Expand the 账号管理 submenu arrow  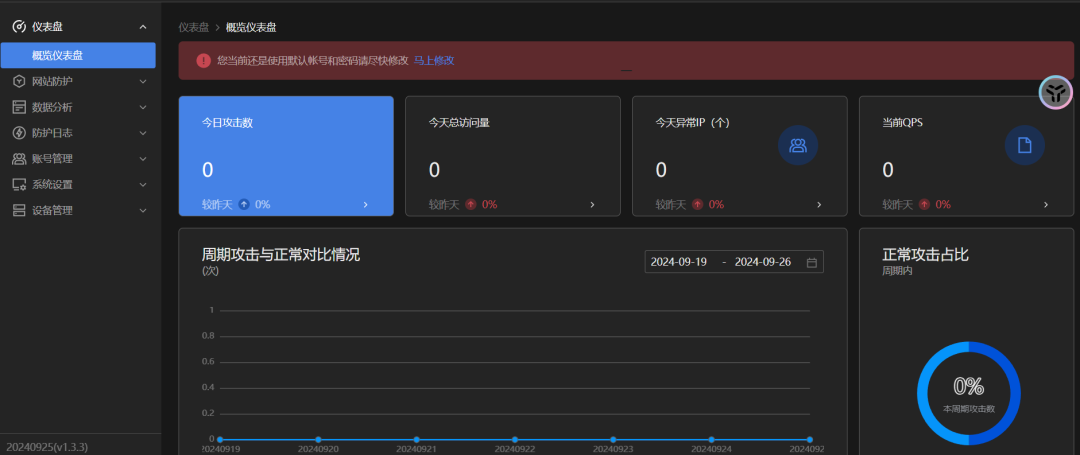point(143,159)
